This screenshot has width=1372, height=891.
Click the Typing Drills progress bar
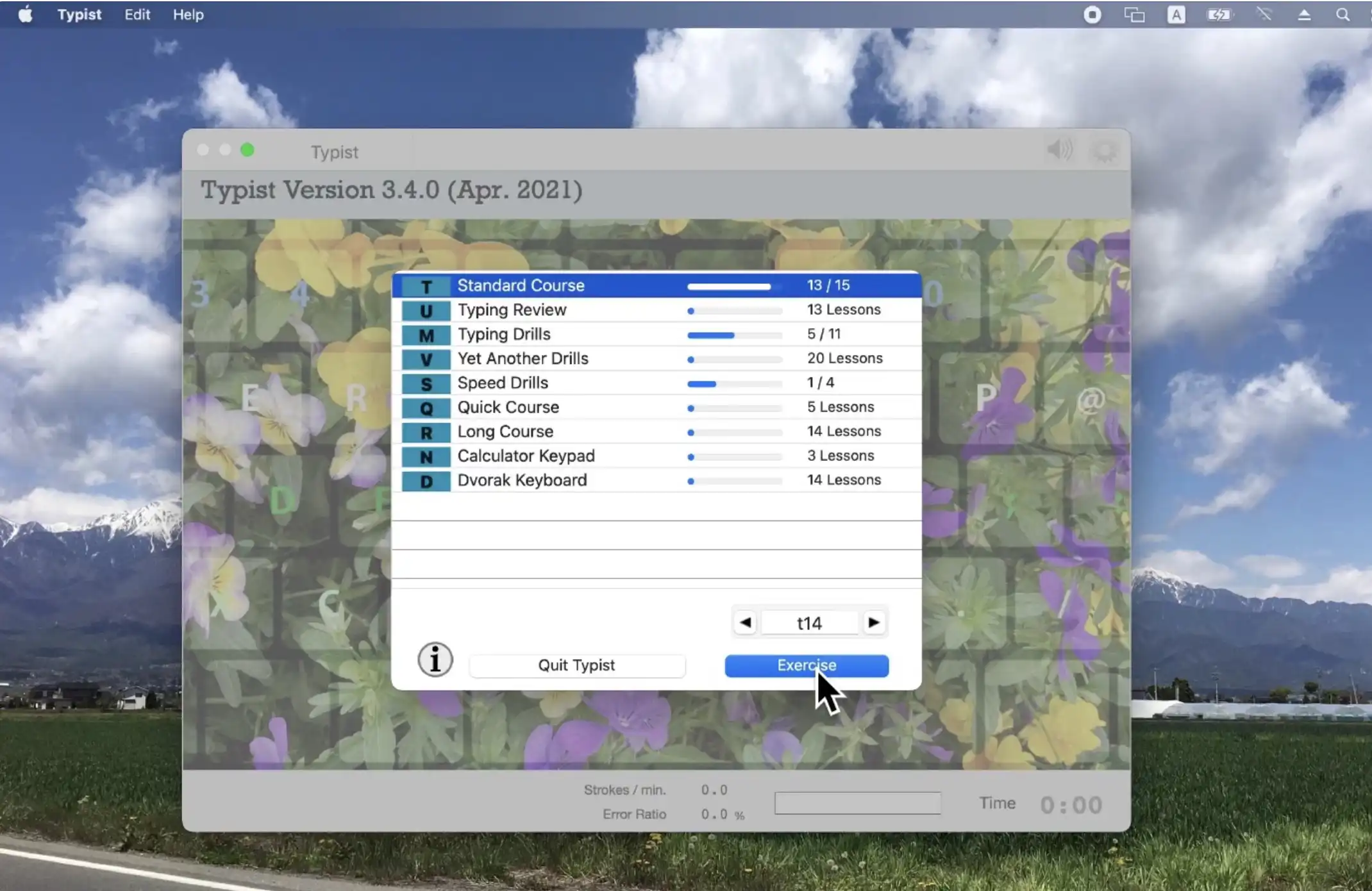735,335
